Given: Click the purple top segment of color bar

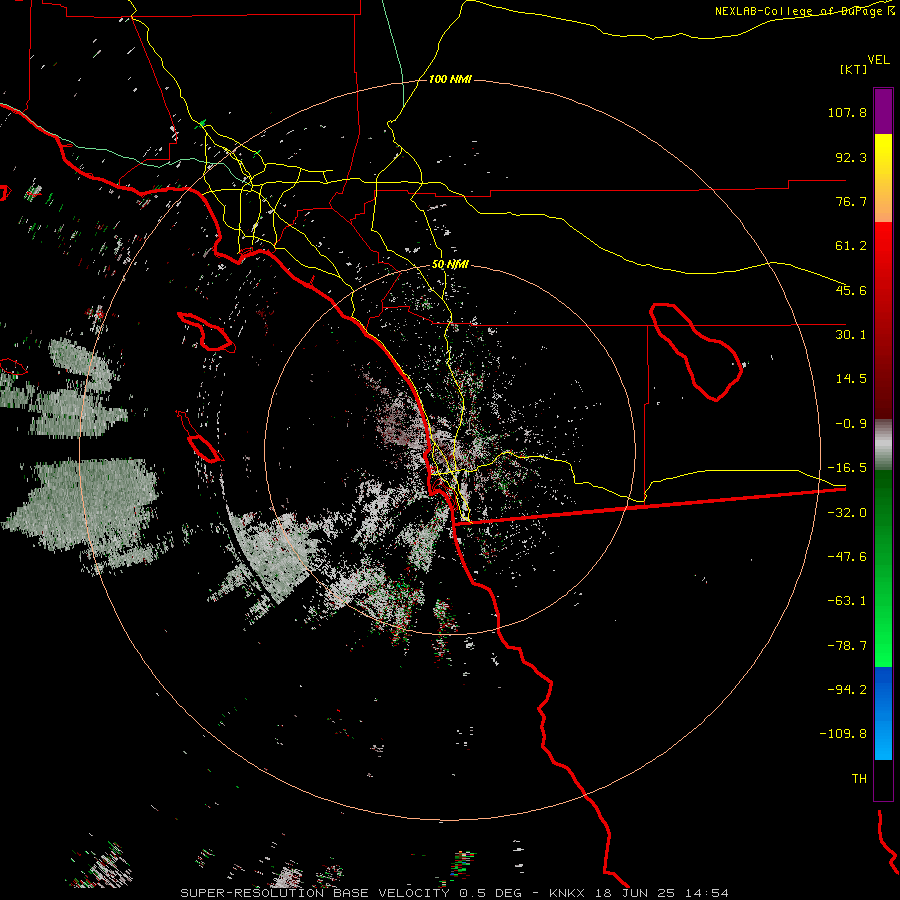Looking at the screenshot, I should [883, 111].
